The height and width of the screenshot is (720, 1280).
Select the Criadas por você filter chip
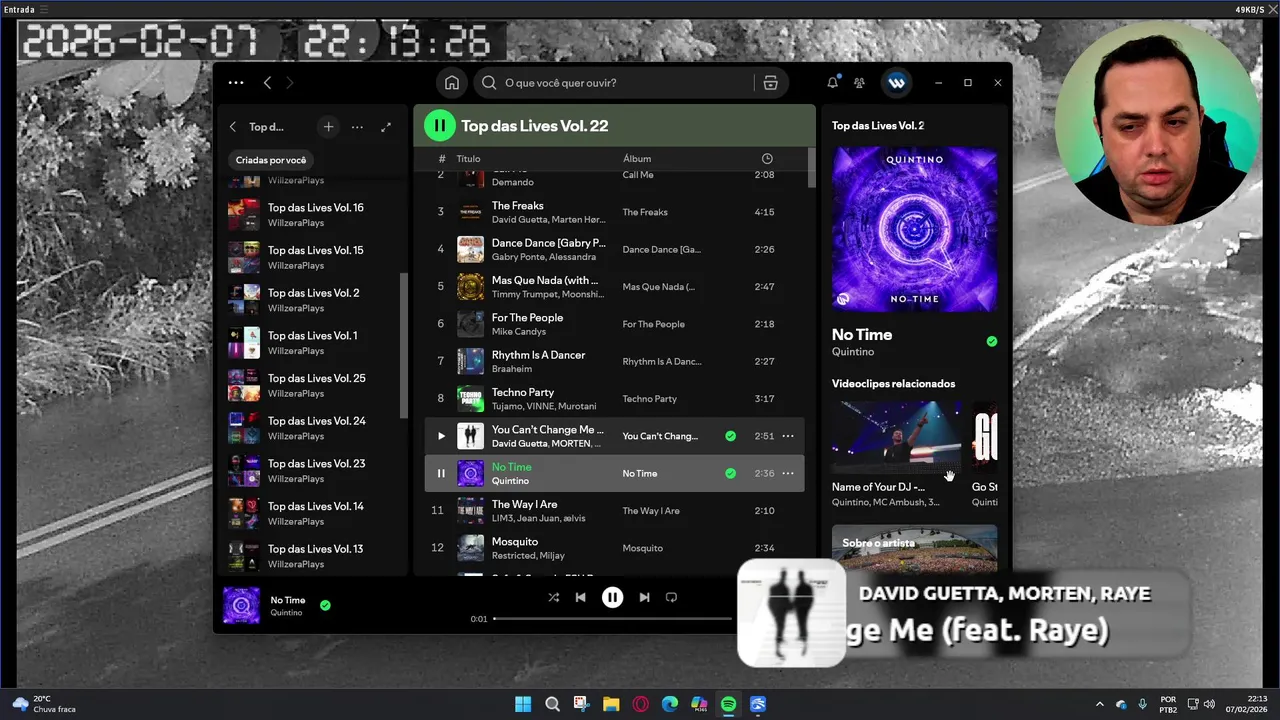tap(271, 160)
